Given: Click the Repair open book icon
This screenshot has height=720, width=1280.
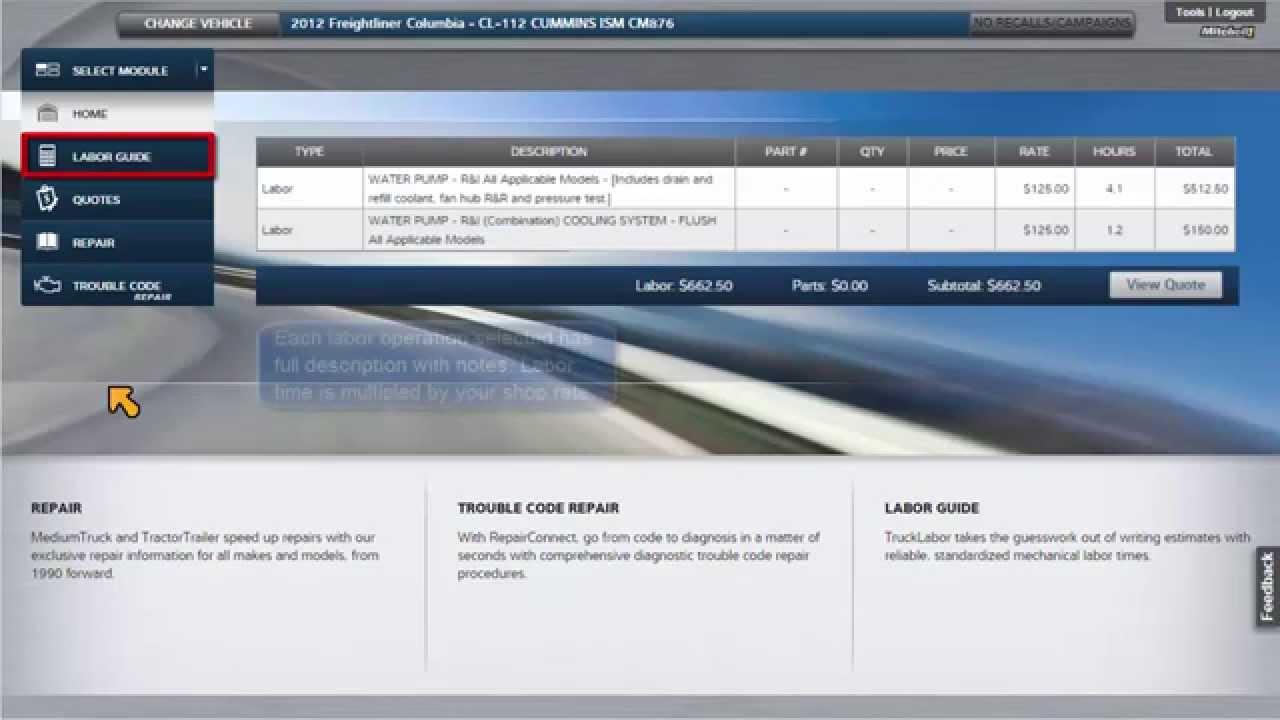Looking at the screenshot, I should coord(47,242).
